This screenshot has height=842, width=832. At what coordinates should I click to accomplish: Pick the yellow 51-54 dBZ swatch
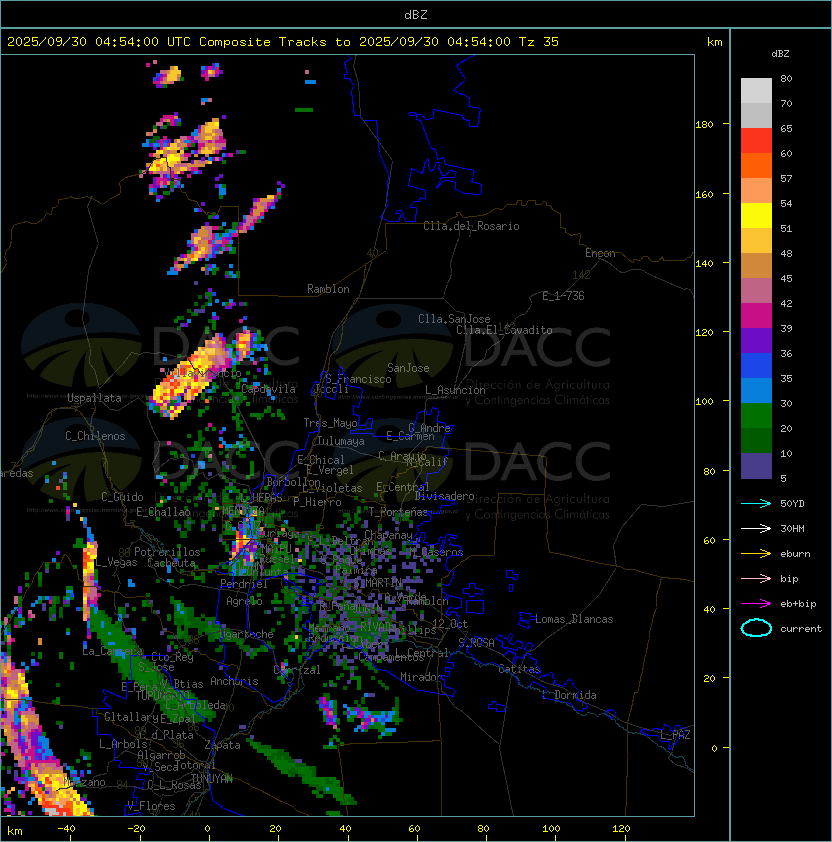pos(756,216)
